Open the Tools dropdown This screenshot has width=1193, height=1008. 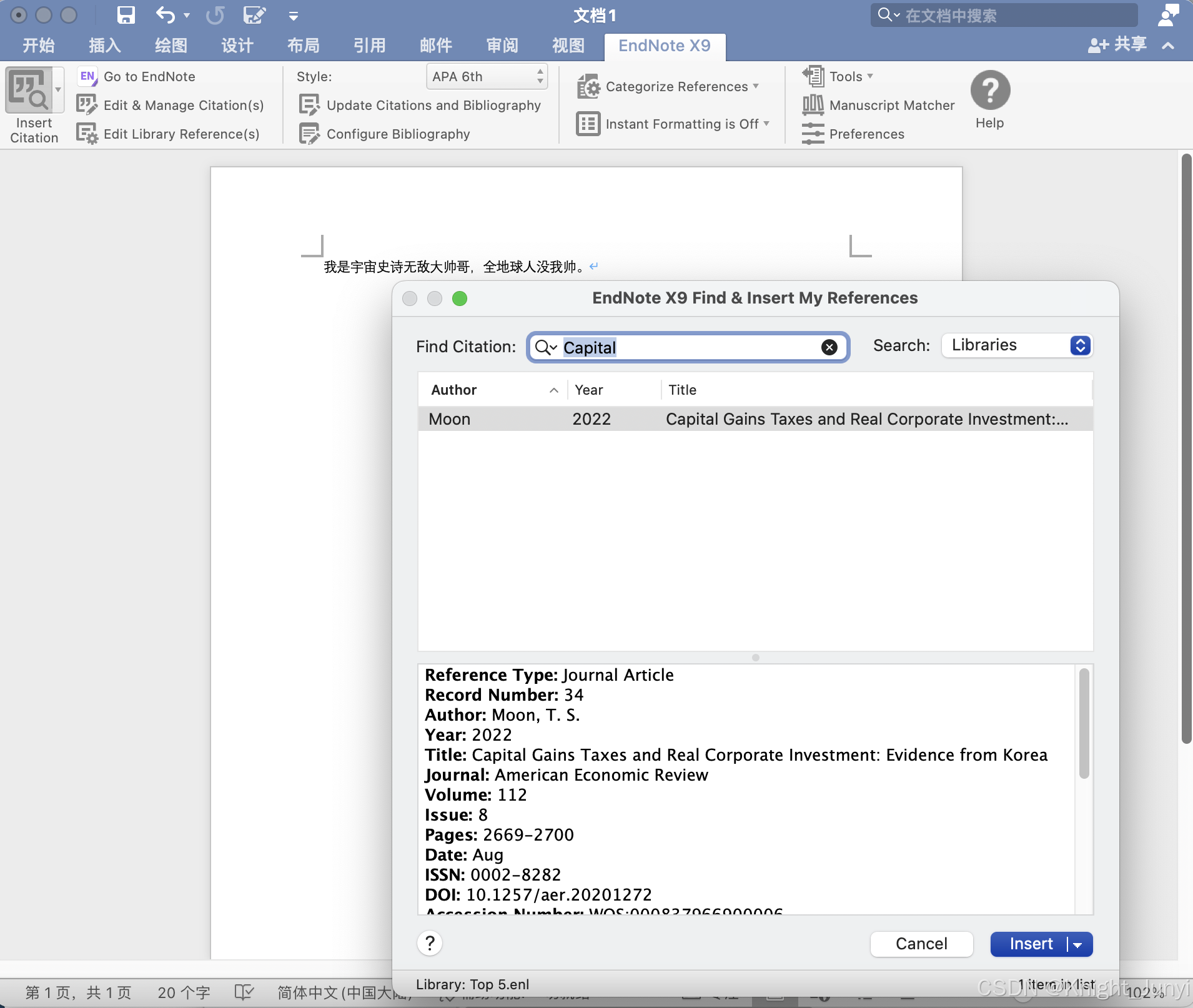point(838,77)
